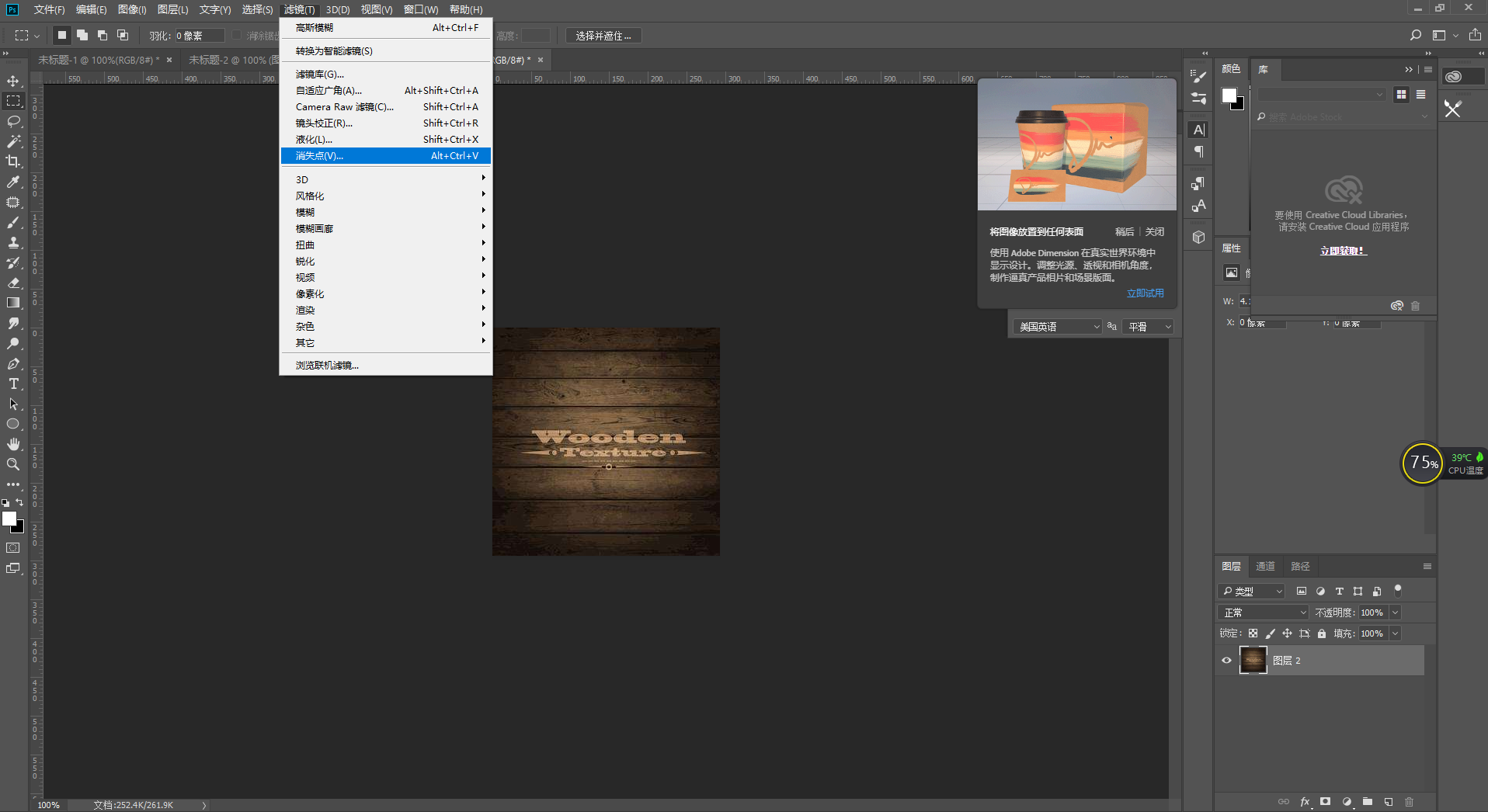Toggle pixel layer filter
This screenshot has height=812, width=1488.
point(1302,591)
